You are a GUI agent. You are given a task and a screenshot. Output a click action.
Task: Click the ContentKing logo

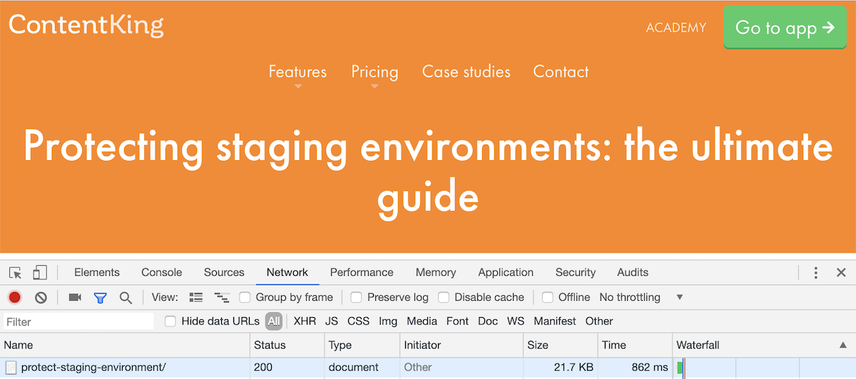(86, 25)
